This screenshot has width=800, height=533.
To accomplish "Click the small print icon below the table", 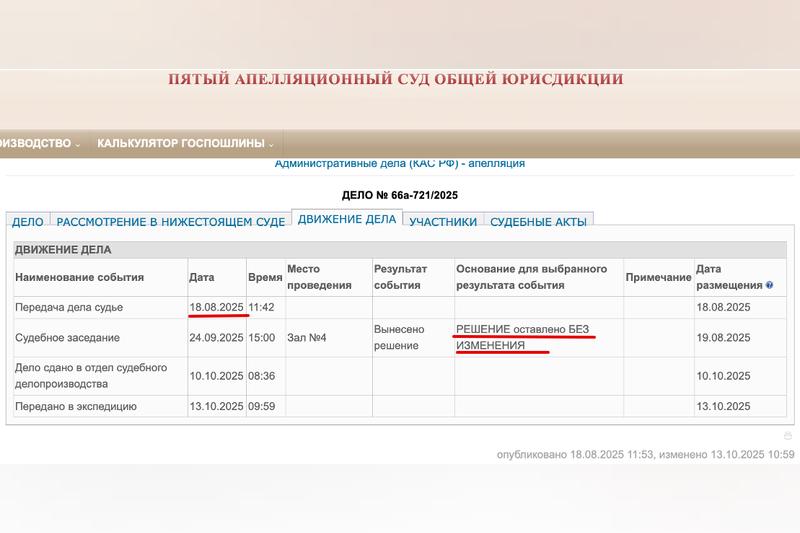I will pyautogui.click(x=788, y=436).
